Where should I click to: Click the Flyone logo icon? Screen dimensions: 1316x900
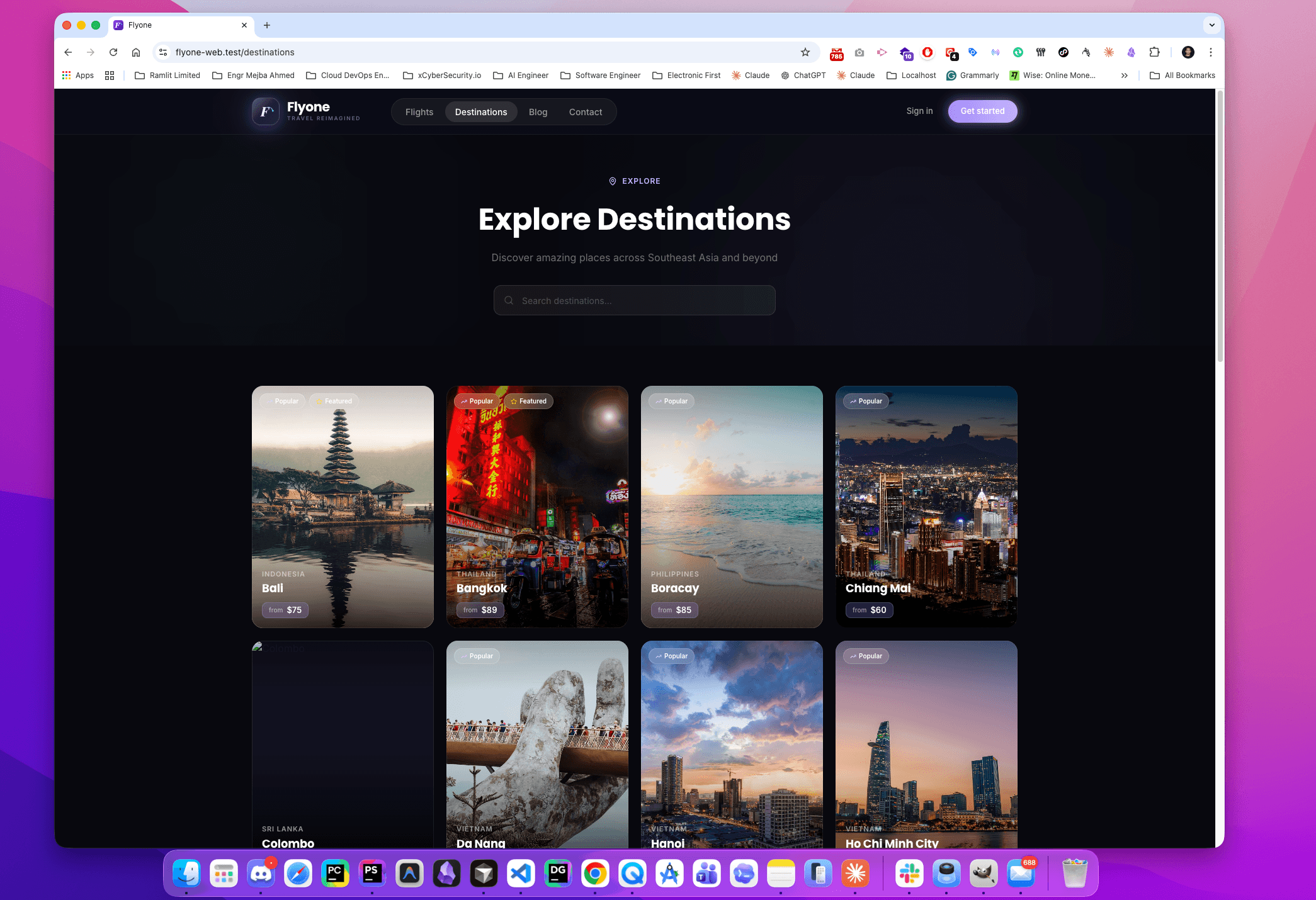(266, 111)
